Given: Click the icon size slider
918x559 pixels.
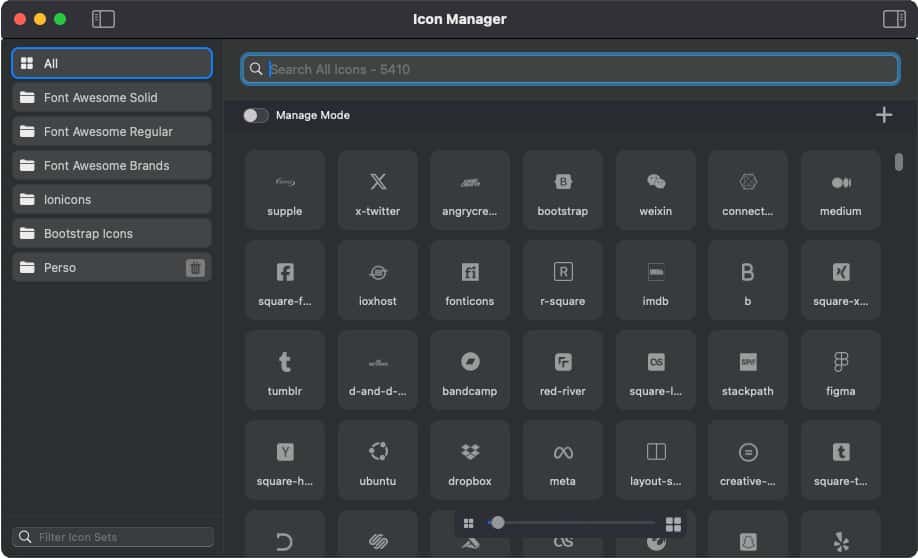Looking at the screenshot, I should (x=570, y=523).
